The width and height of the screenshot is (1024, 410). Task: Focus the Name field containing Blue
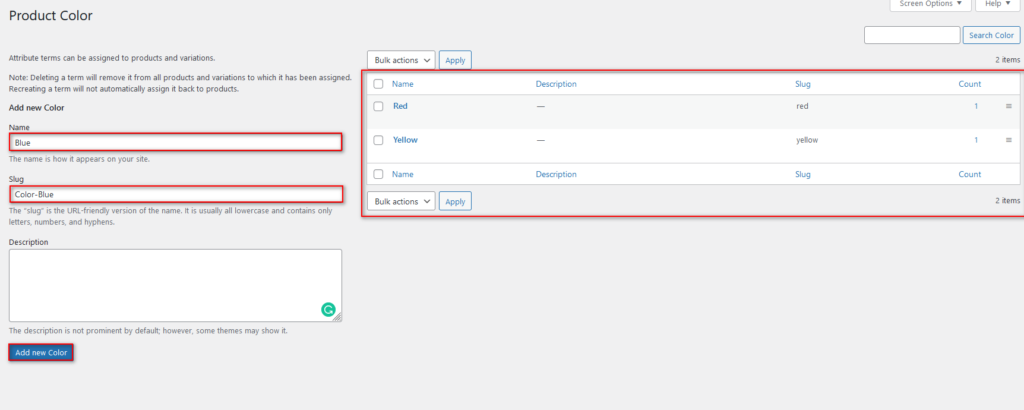point(176,142)
